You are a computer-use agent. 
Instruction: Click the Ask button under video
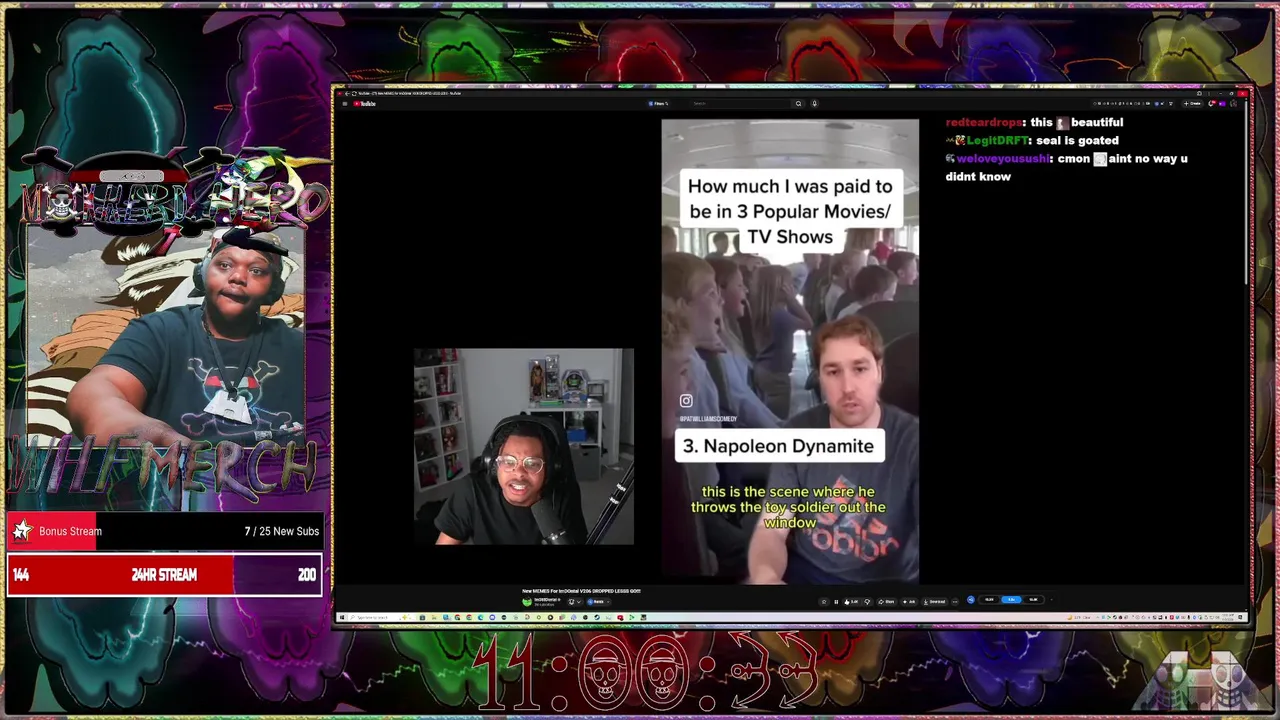point(909,601)
